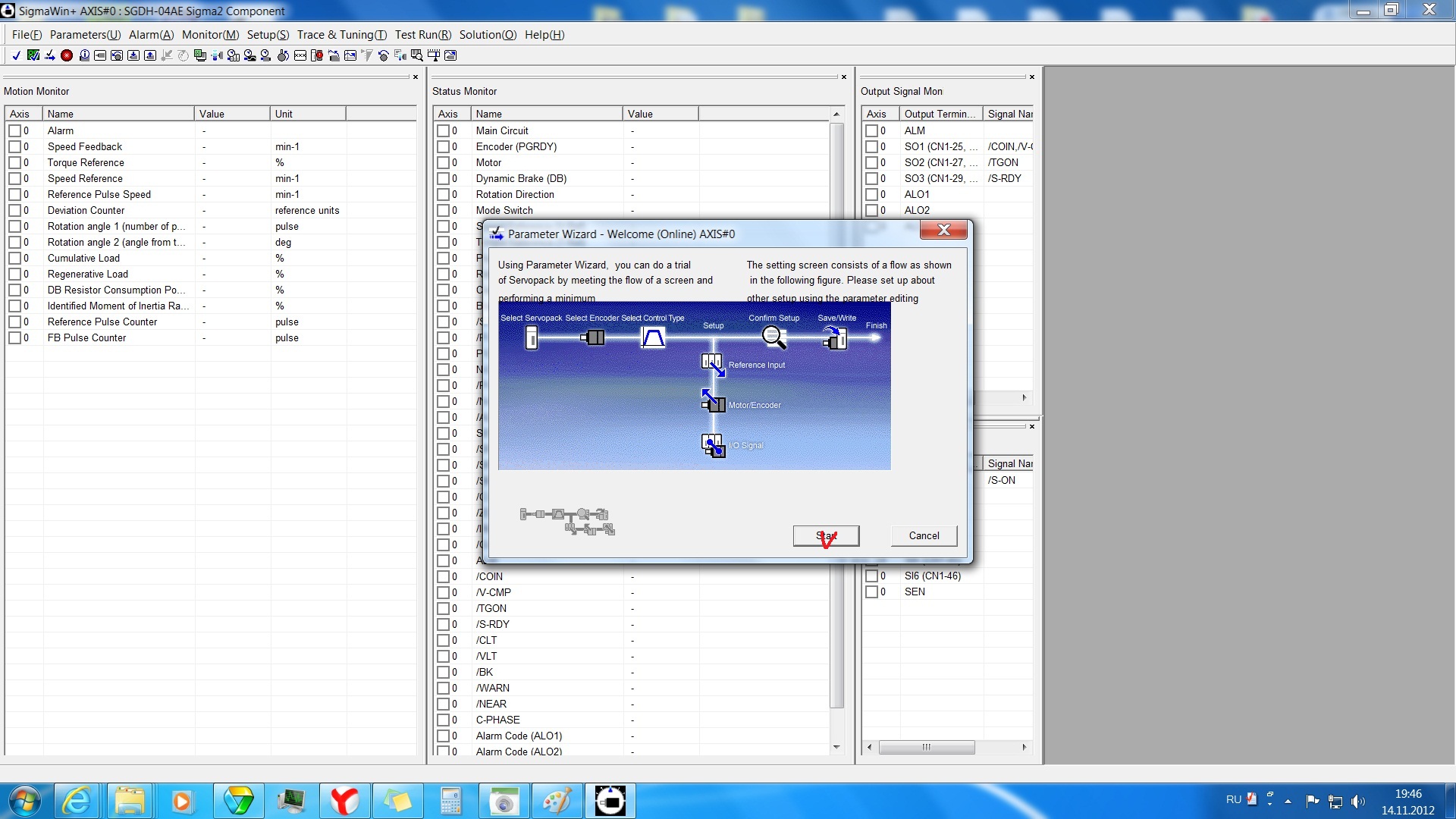Open the Parameters menu
Viewport: 1456px width, 819px height.
point(85,35)
